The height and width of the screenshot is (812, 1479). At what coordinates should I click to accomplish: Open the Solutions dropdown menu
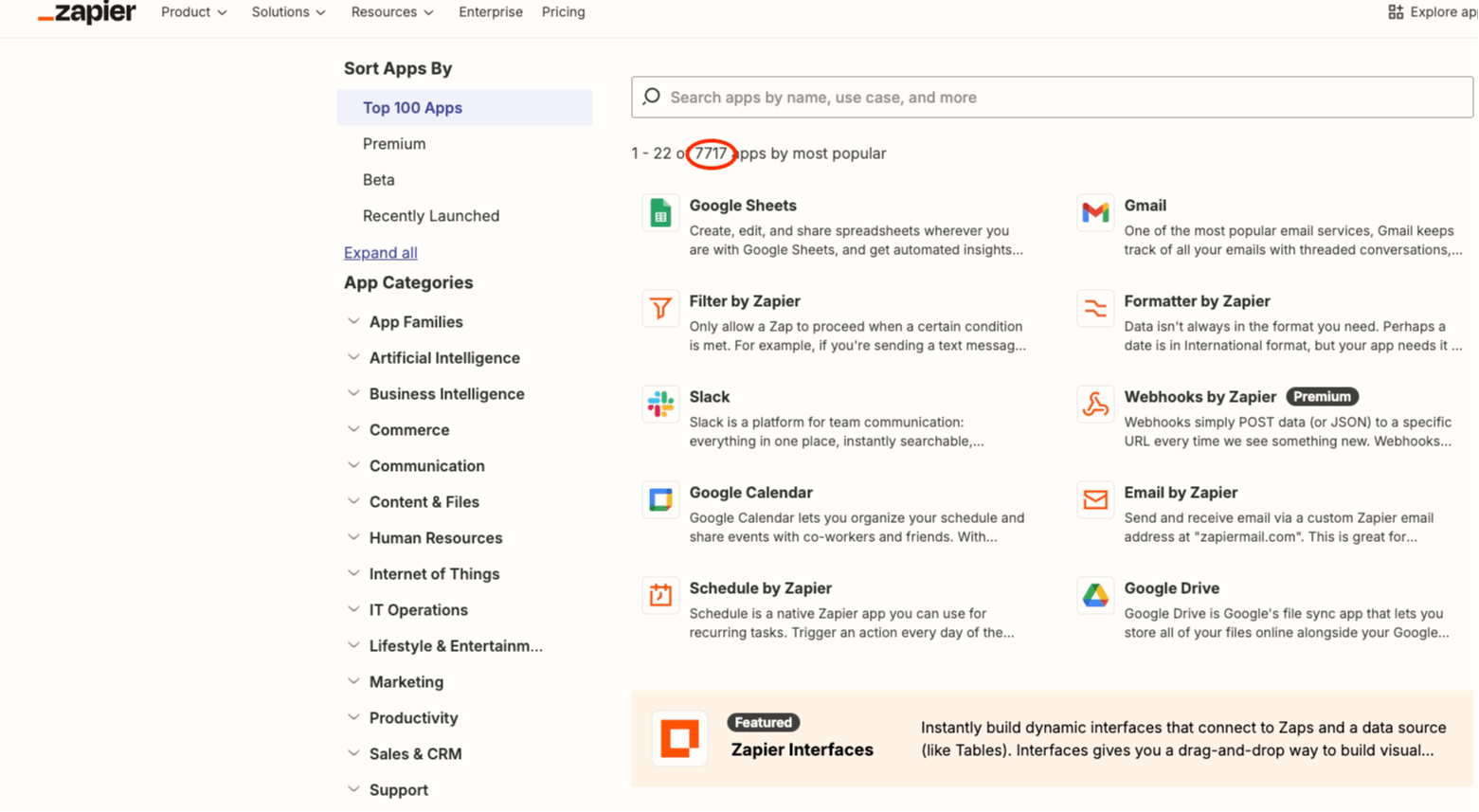pyautogui.click(x=289, y=12)
